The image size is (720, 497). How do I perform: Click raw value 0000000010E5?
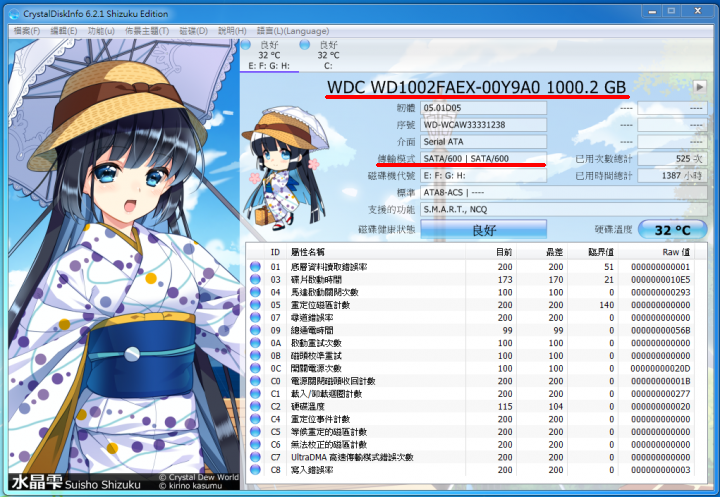pyautogui.click(x=660, y=279)
